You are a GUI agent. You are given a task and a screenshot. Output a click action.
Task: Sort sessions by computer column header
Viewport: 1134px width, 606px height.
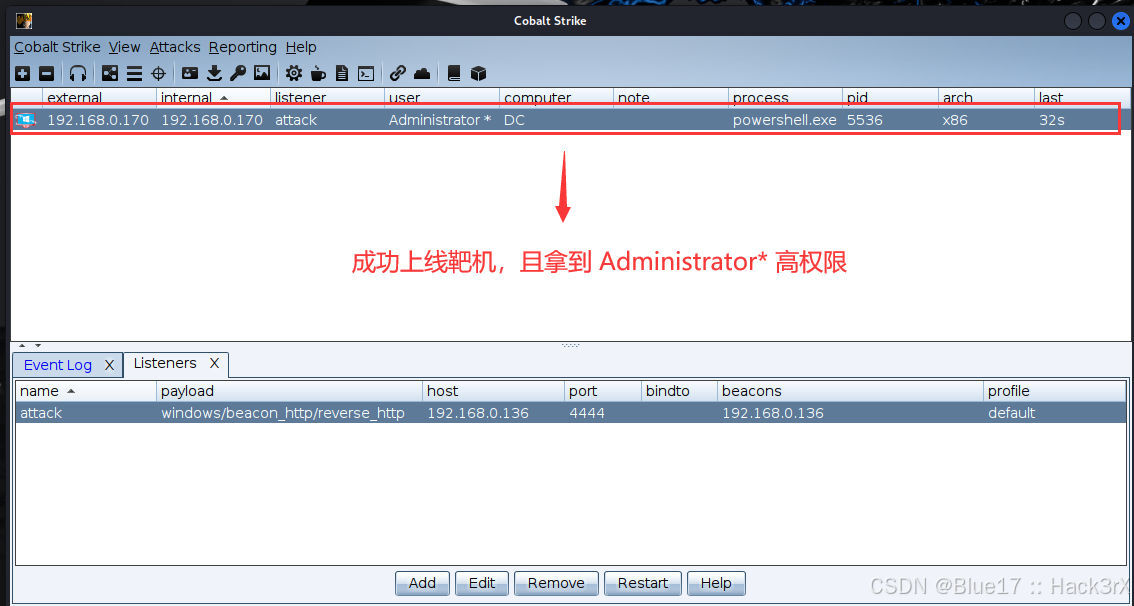click(556, 98)
